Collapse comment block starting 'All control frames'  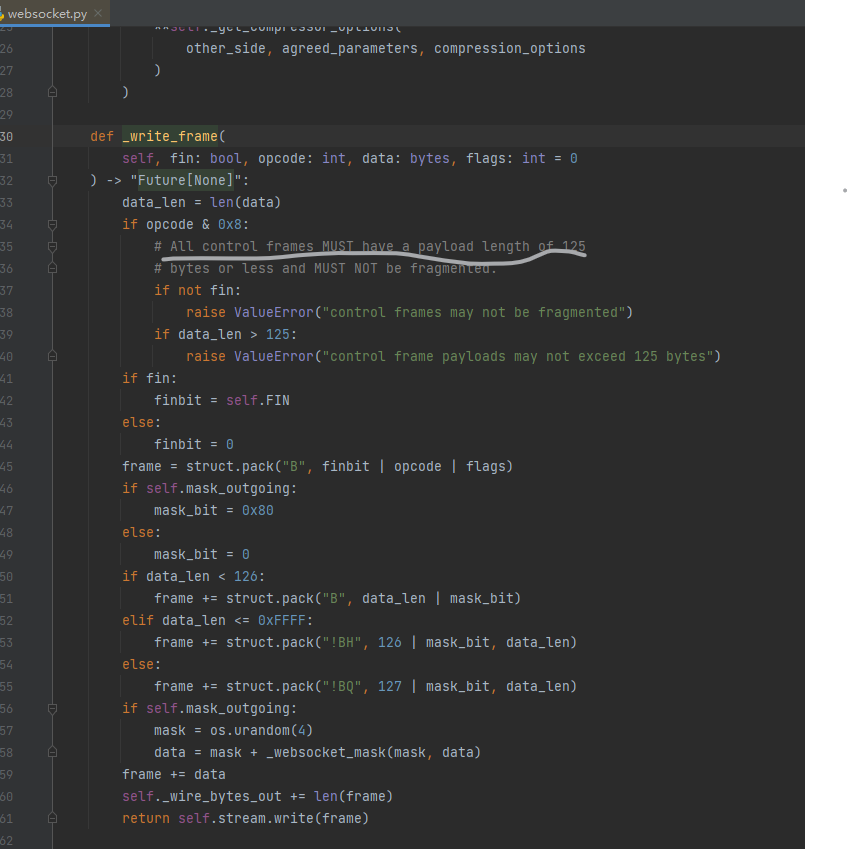click(53, 246)
